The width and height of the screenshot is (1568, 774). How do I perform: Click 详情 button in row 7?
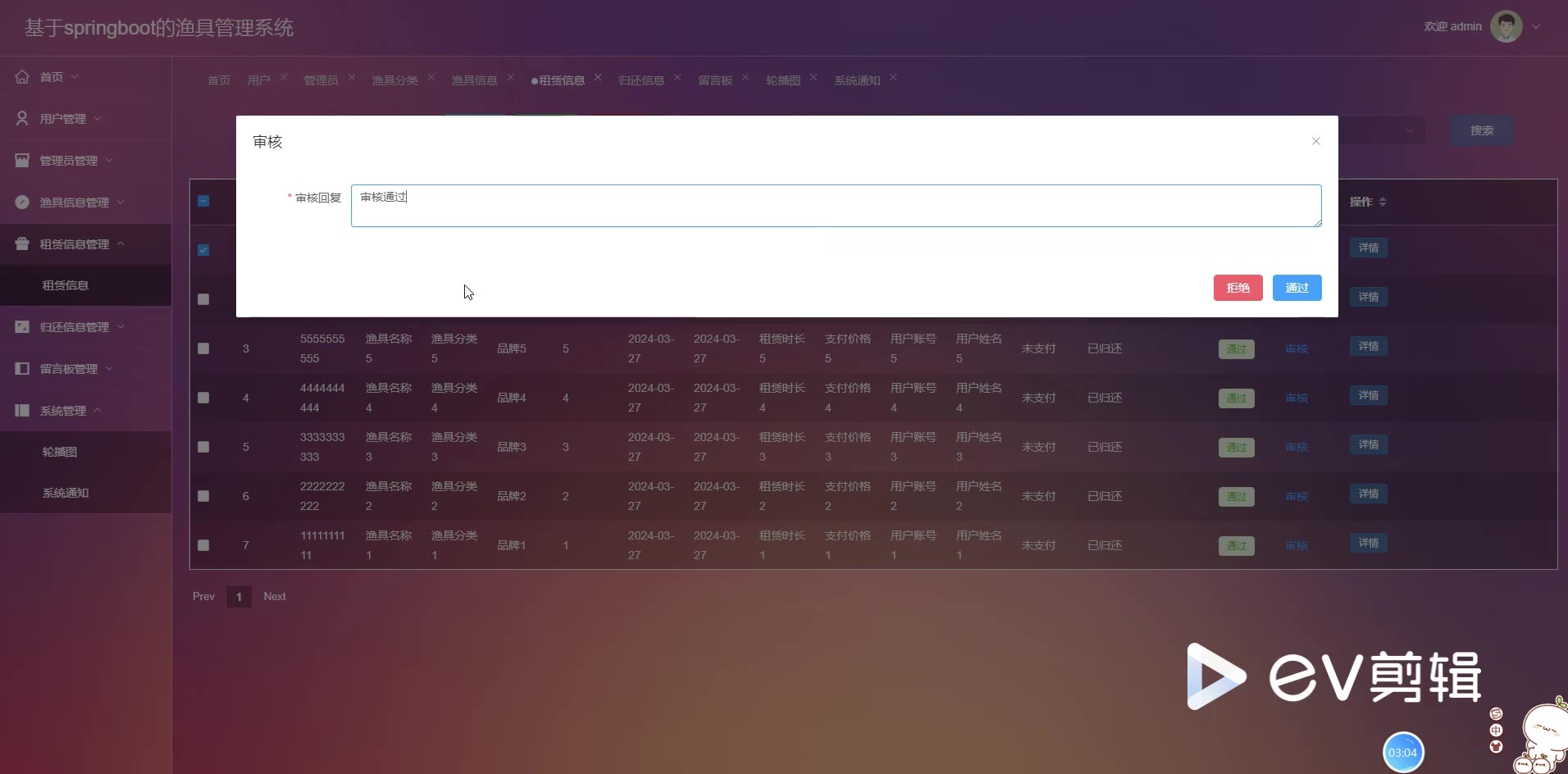(x=1368, y=543)
